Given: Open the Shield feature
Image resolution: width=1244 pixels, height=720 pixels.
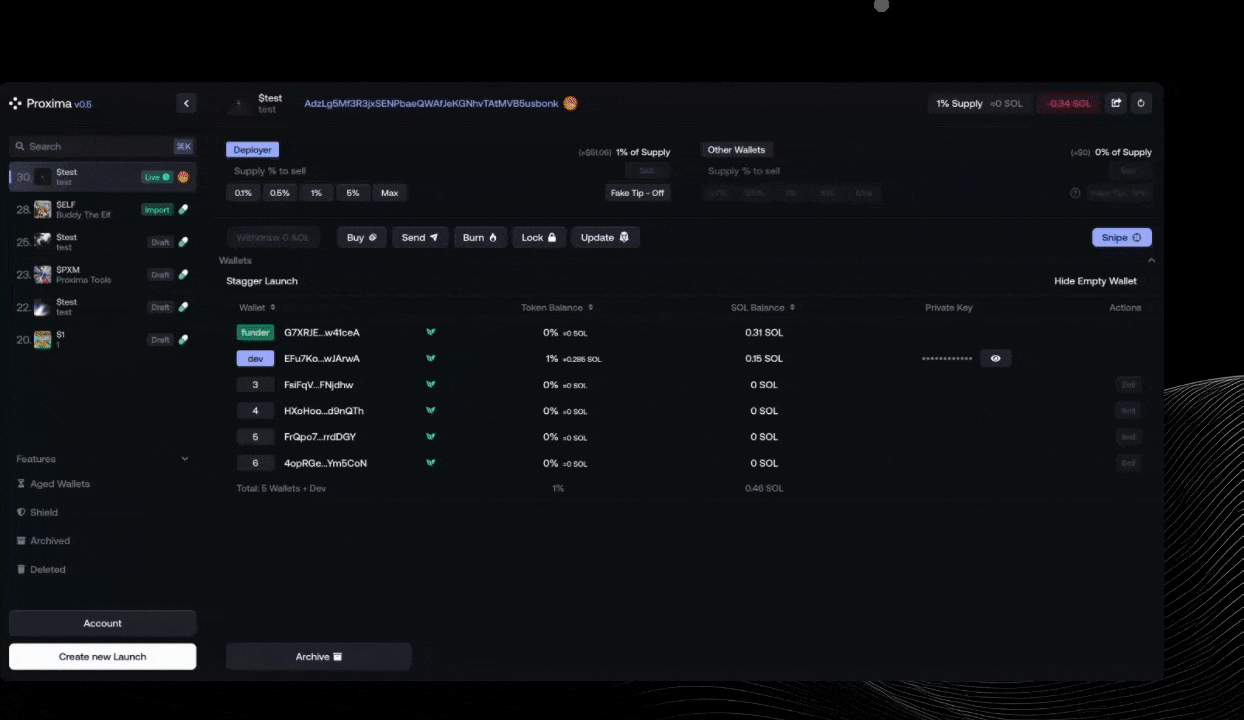Looking at the screenshot, I should [43, 512].
